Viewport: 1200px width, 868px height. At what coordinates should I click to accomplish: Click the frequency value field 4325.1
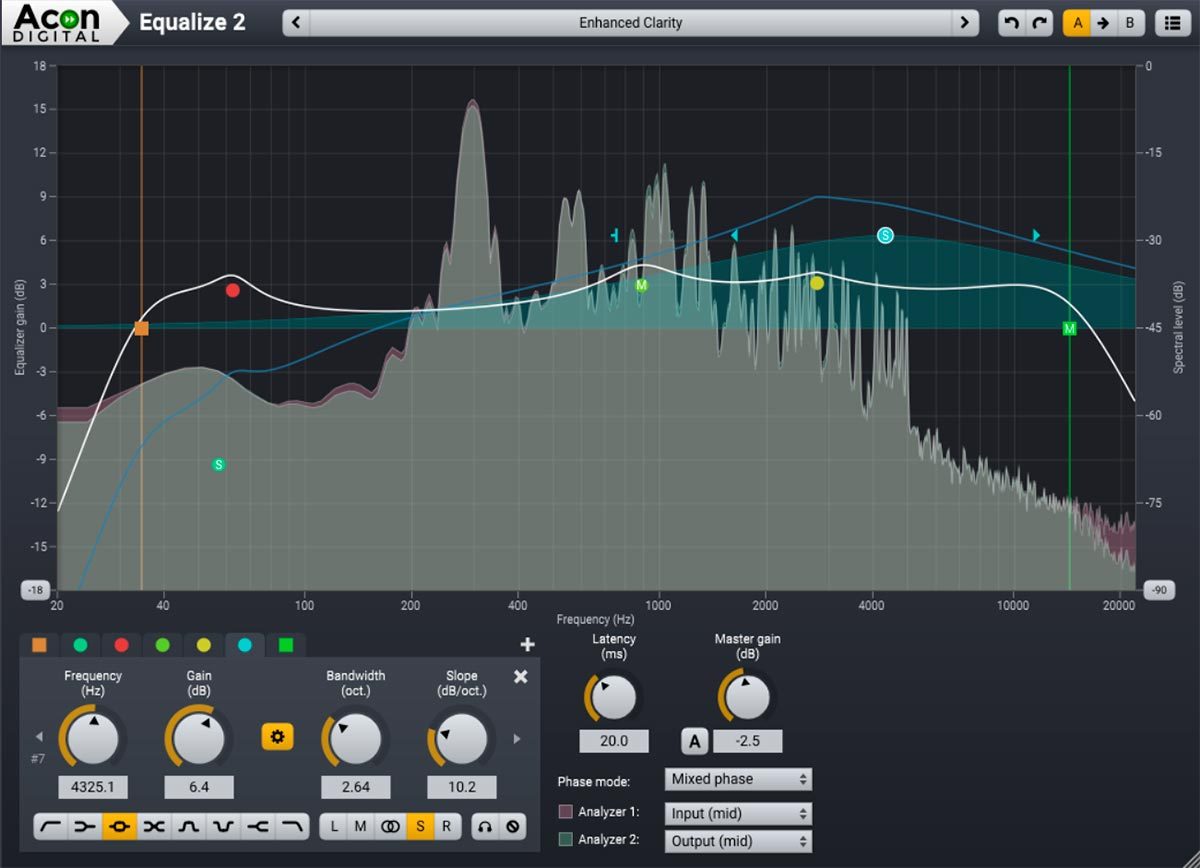click(x=92, y=787)
